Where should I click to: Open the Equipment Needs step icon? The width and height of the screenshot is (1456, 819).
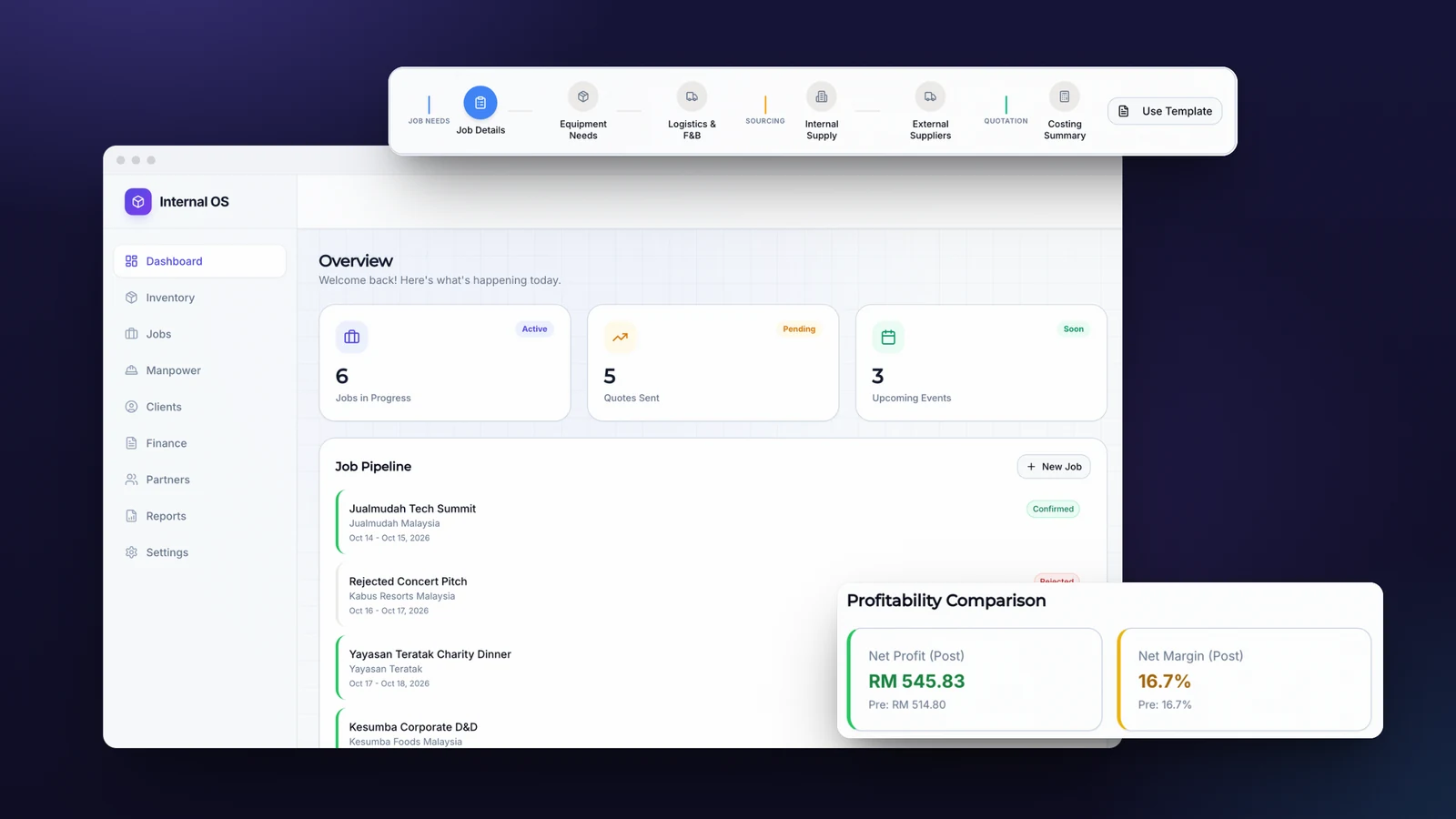(583, 96)
